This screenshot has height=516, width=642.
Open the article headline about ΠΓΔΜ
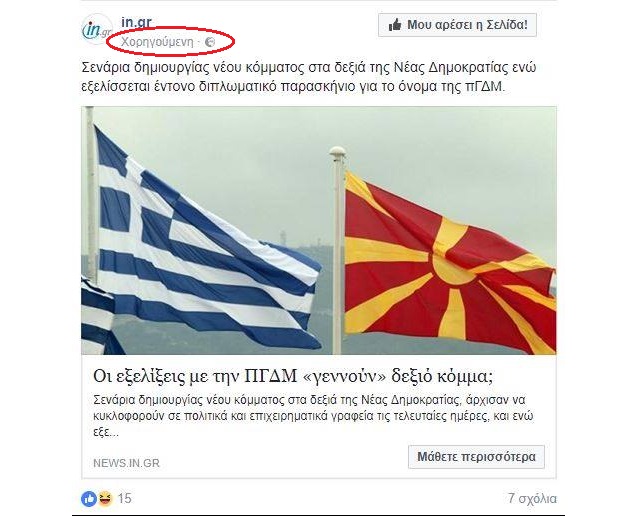click(293, 376)
